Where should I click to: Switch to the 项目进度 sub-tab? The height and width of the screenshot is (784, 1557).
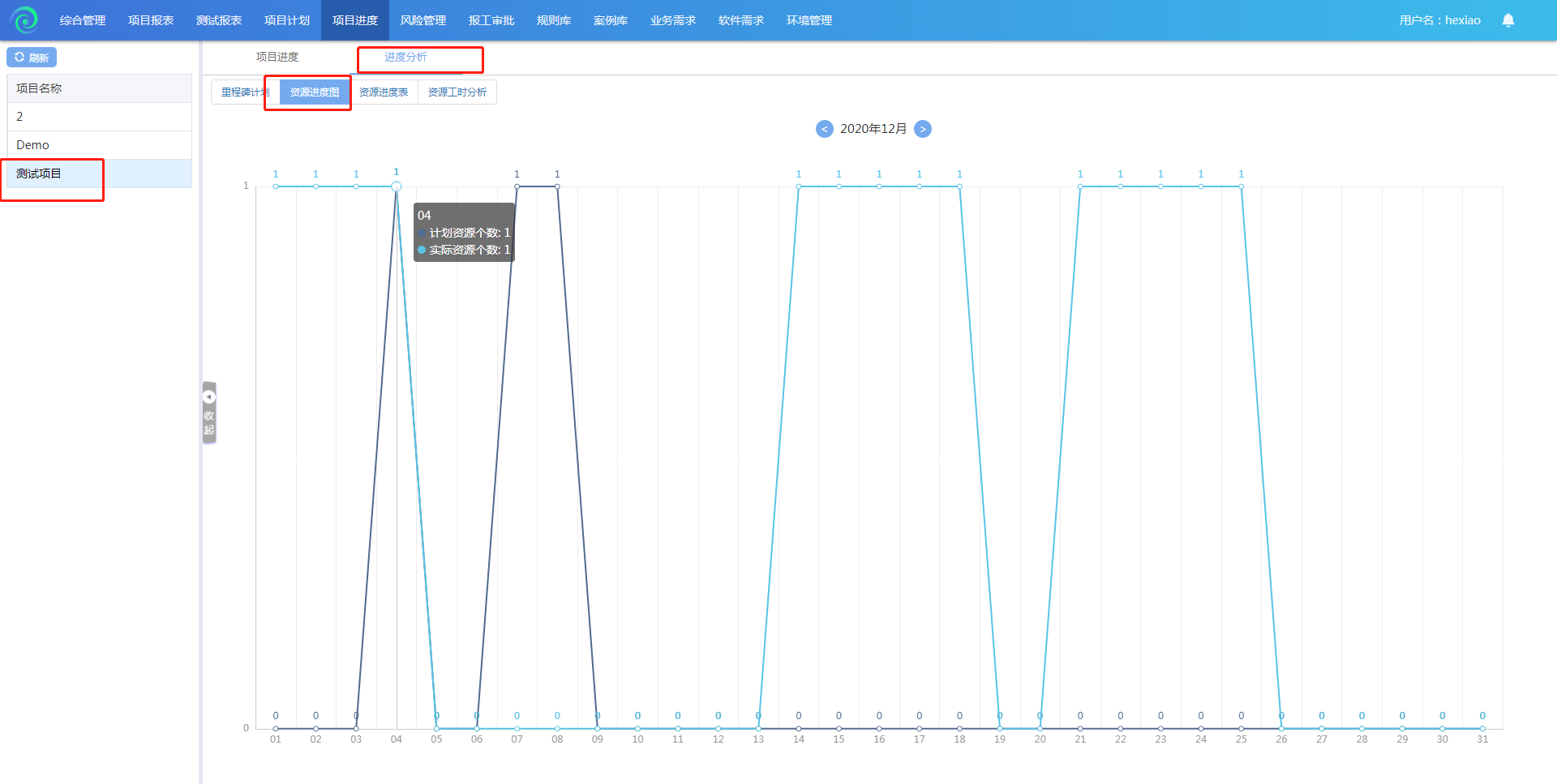coord(277,57)
